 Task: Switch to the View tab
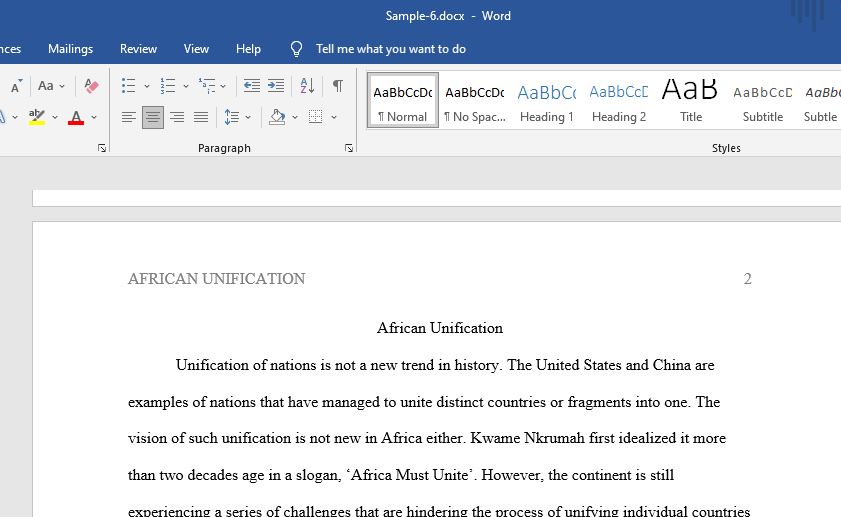pyautogui.click(x=196, y=49)
